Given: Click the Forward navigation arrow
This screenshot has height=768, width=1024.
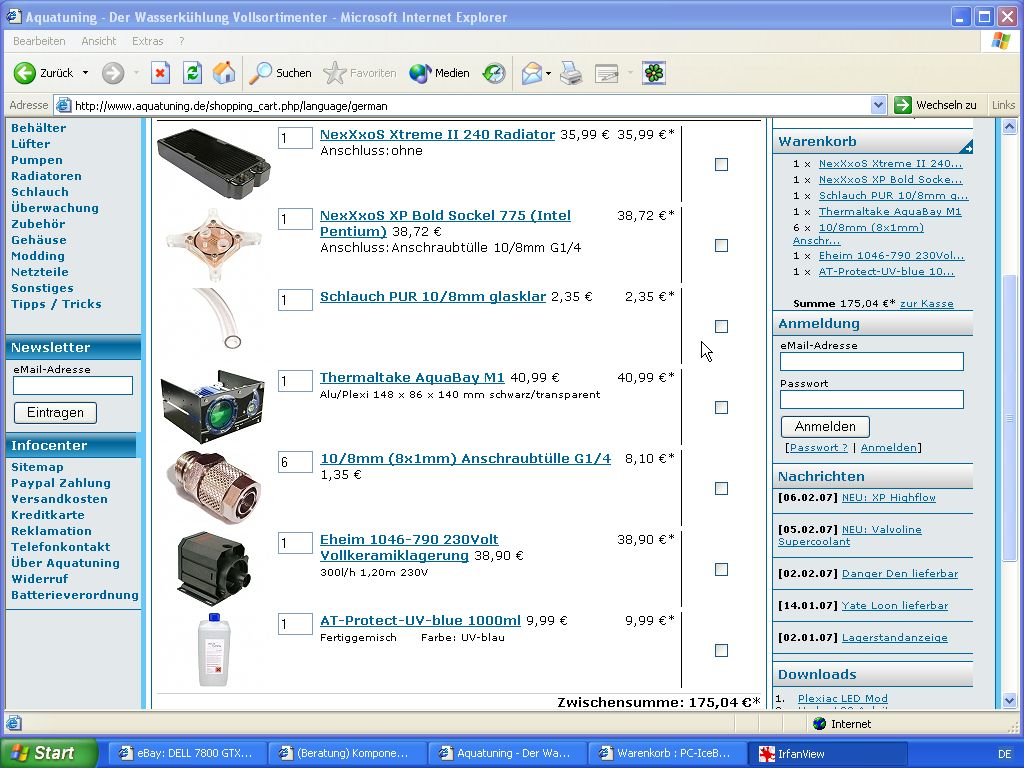Looking at the screenshot, I should (x=112, y=73).
